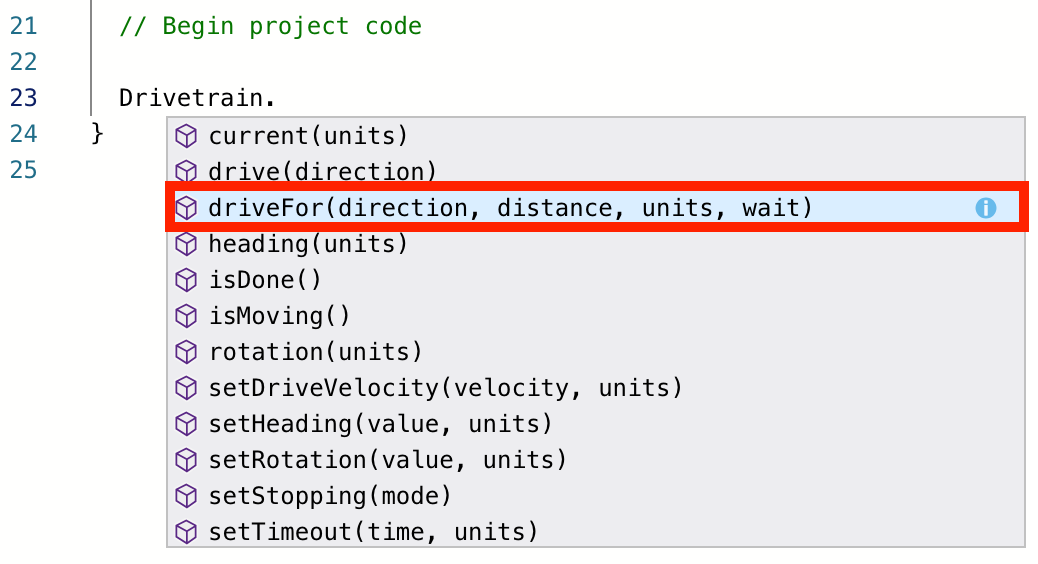This screenshot has width=1038, height=564.
Task: Click the cube icon beside heading(units)
Action: pos(185,244)
